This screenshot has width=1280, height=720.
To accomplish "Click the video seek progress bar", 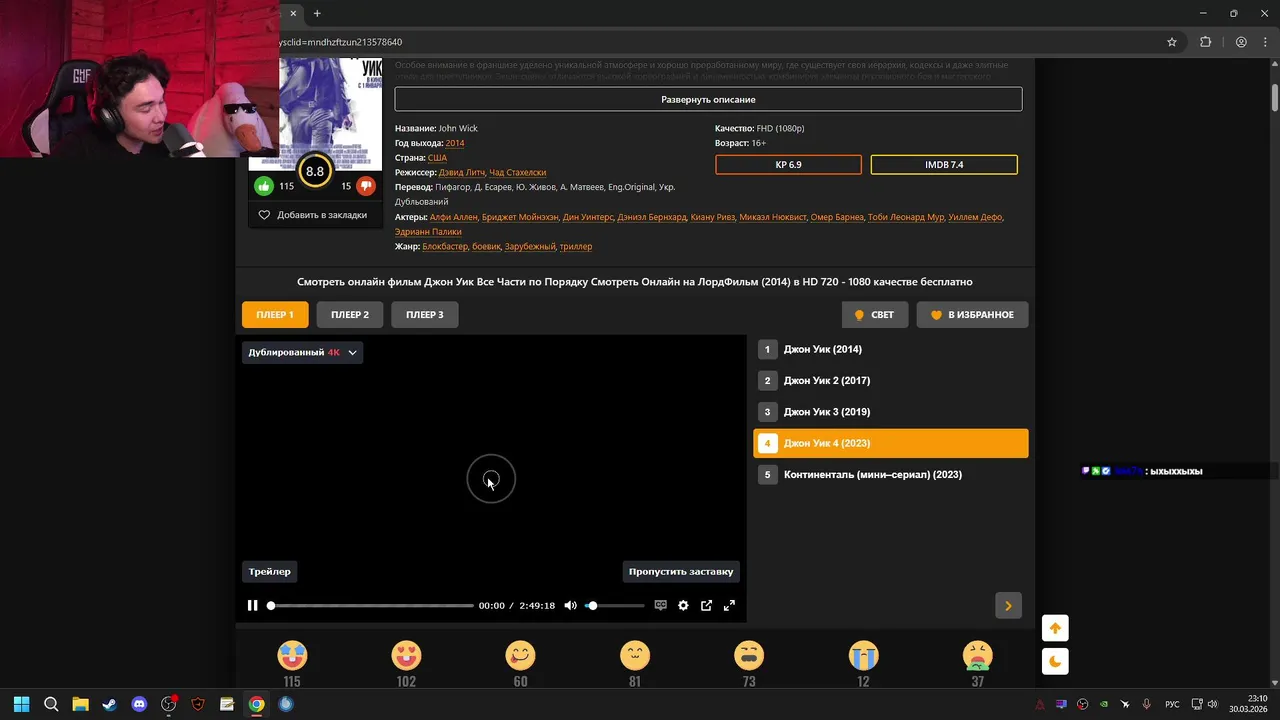I will 370,605.
